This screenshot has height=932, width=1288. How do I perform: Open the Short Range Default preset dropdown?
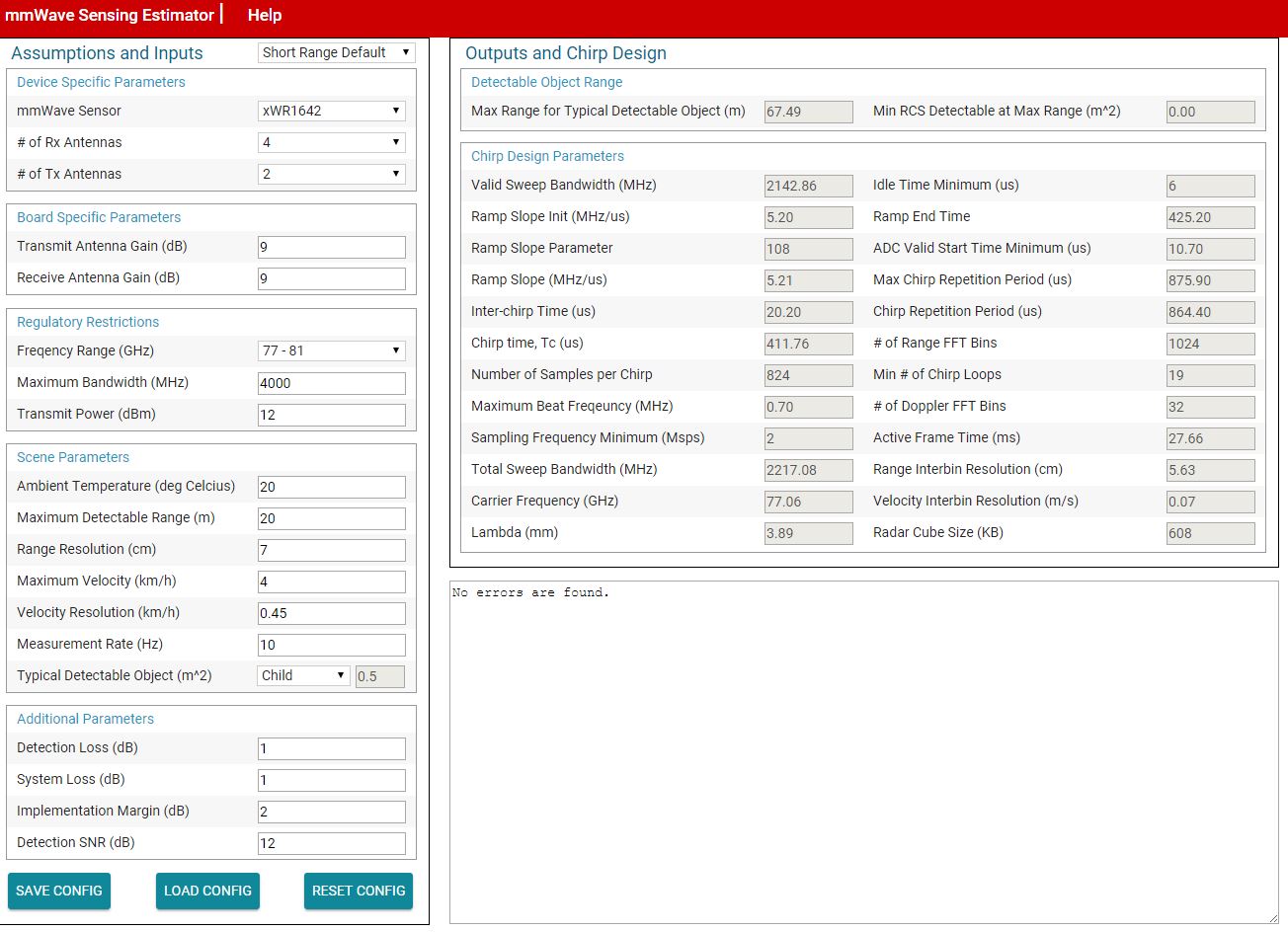click(337, 52)
